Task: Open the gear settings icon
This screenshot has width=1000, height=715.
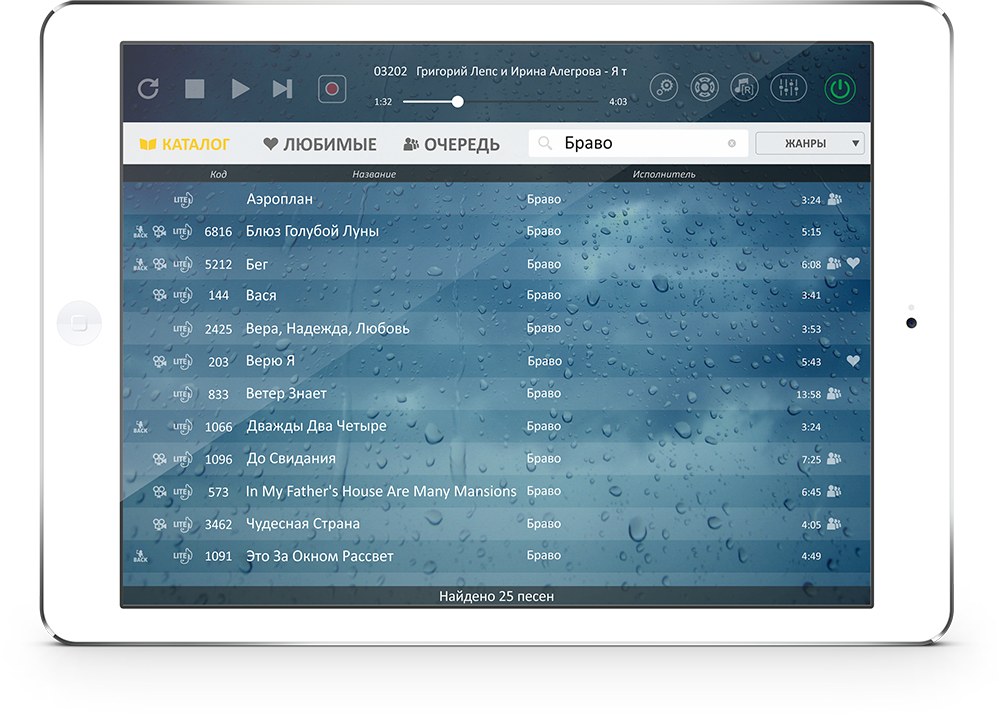Action: pos(664,88)
